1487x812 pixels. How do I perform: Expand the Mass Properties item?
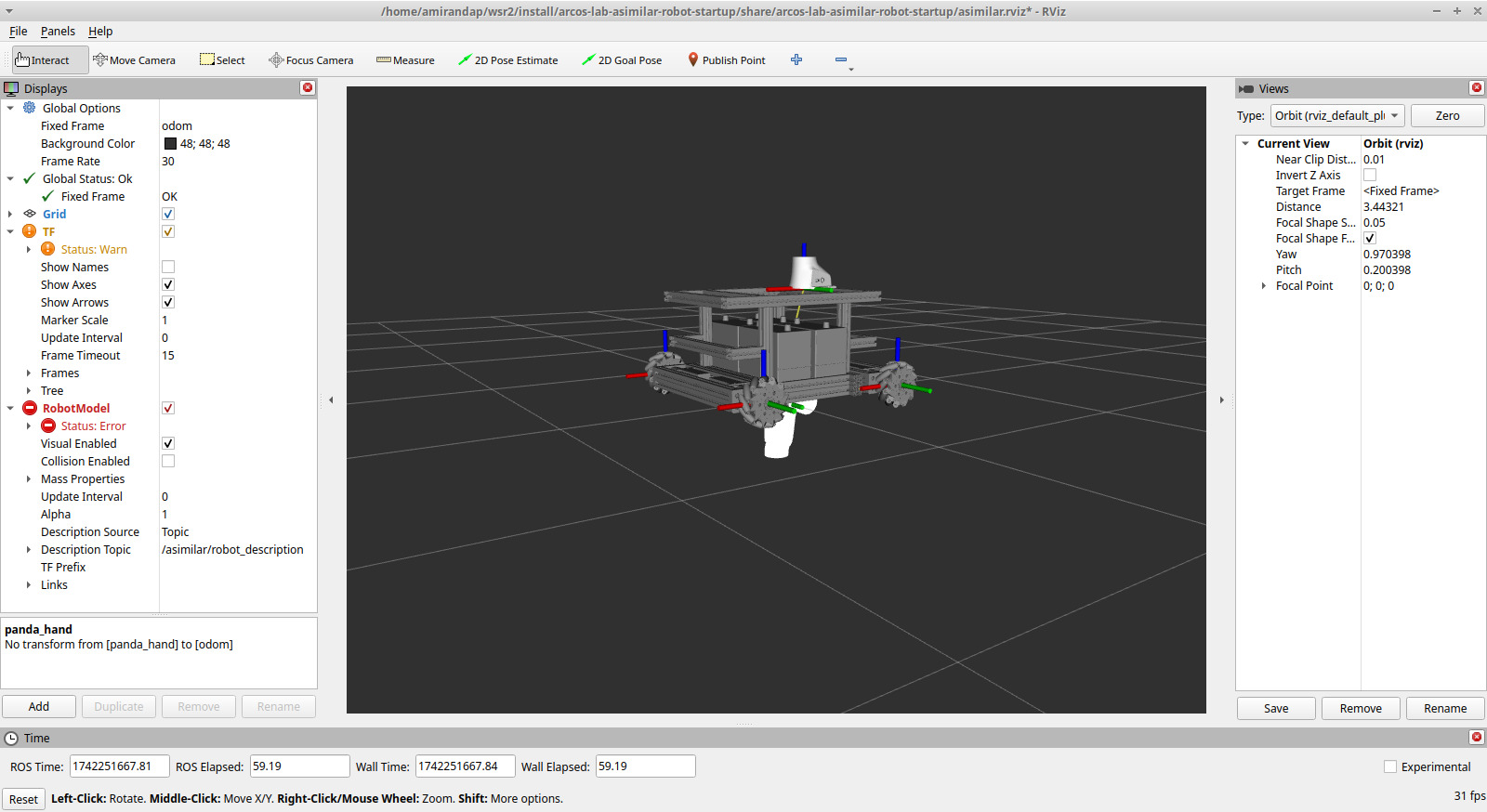[x=29, y=479]
